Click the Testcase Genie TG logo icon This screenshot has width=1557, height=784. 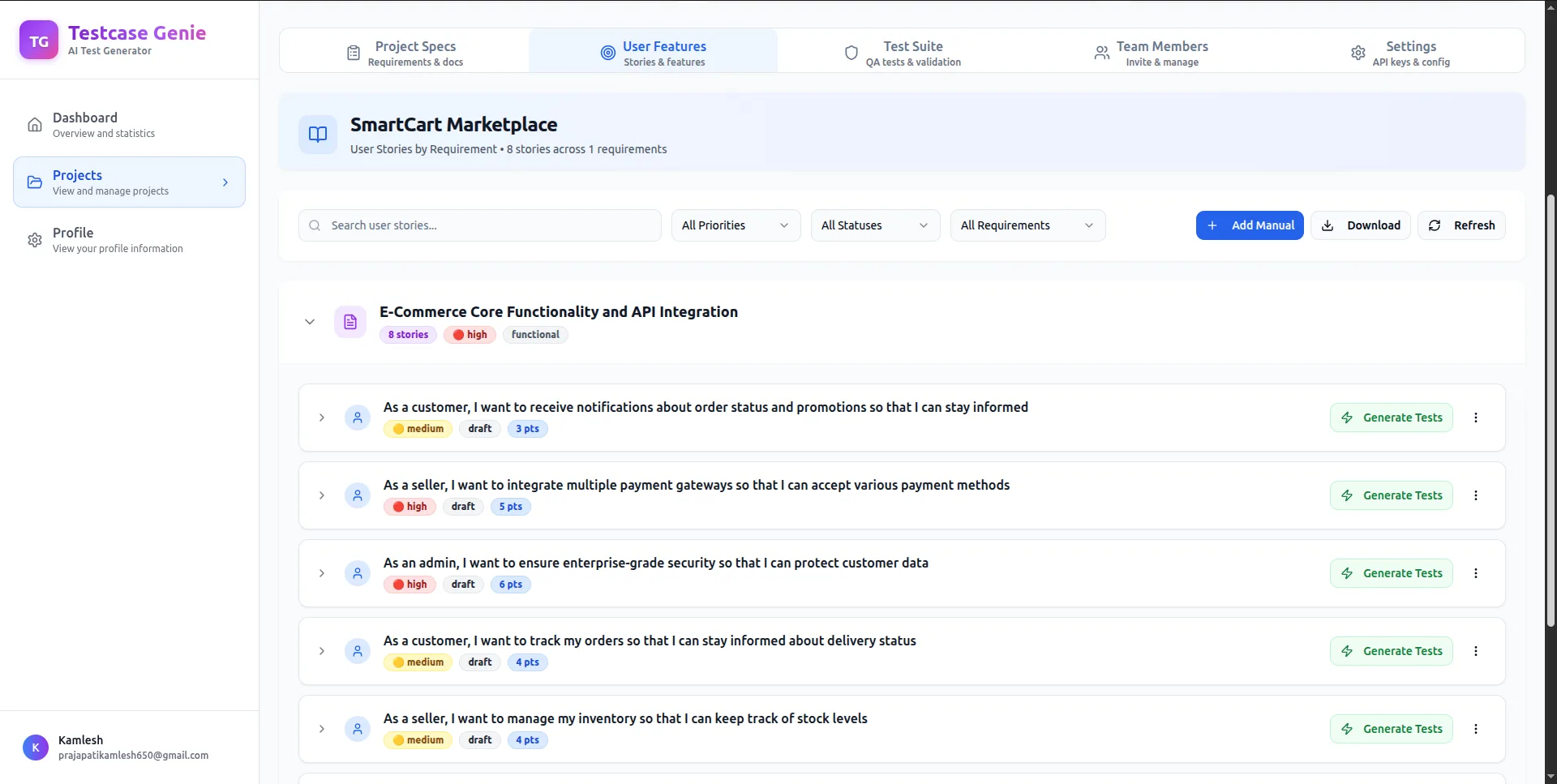click(39, 41)
